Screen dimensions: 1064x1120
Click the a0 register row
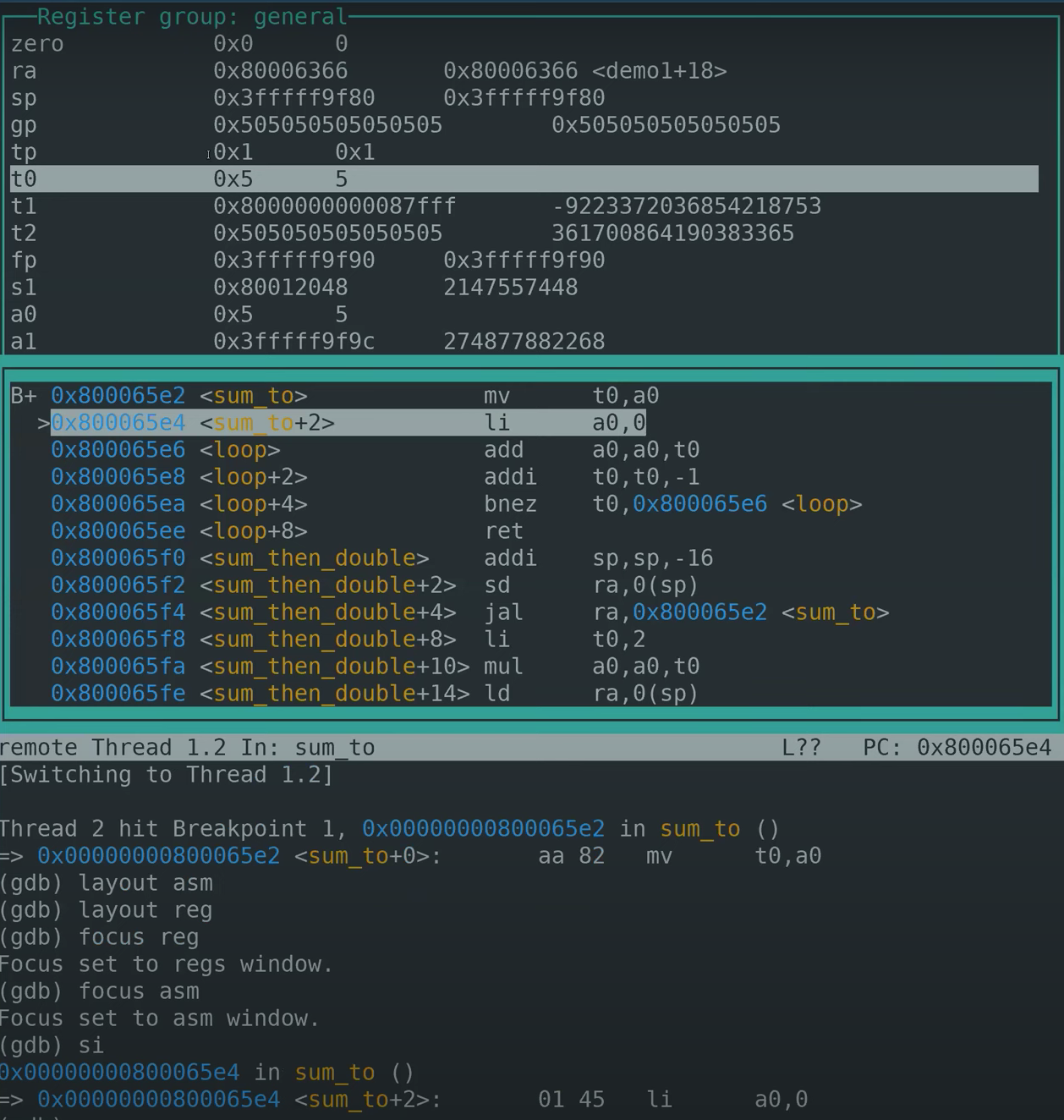point(524,315)
